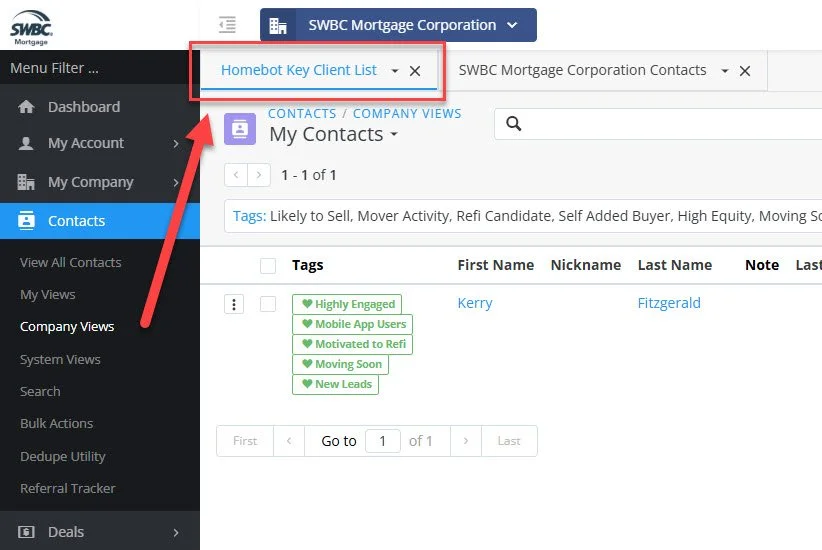Open System Views under Contacts
The width and height of the screenshot is (822, 550).
click(x=60, y=360)
